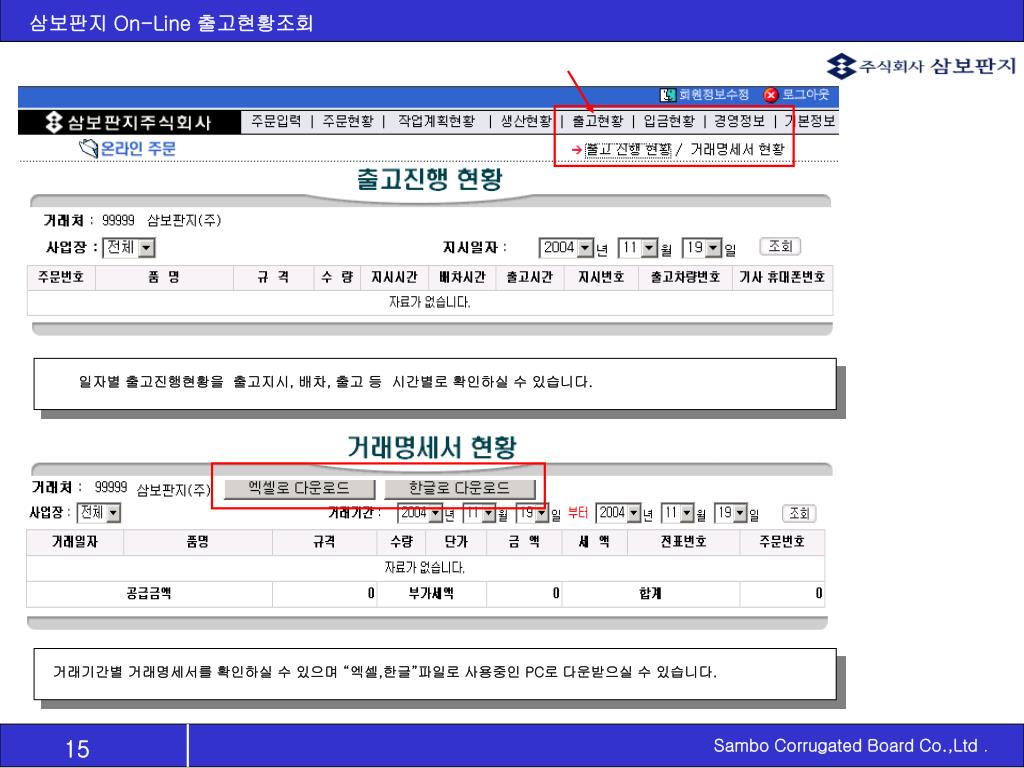Click the red 로그아웃 icon
This screenshot has width=1024, height=768.
click(771, 95)
